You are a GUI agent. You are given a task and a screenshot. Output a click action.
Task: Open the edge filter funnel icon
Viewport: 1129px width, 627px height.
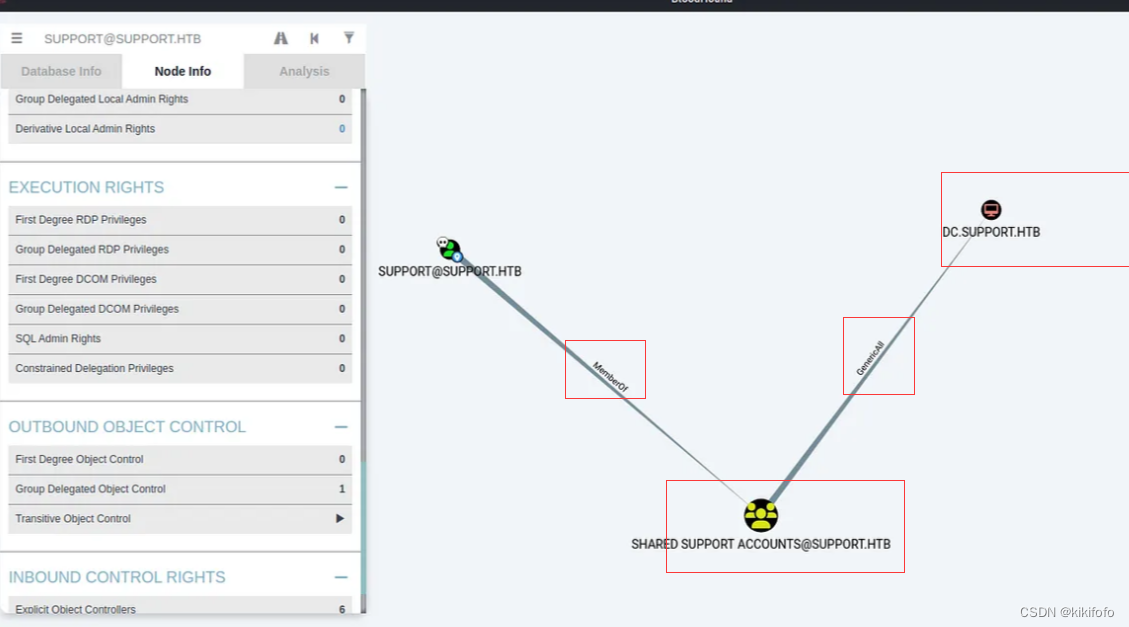click(x=348, y=37)
